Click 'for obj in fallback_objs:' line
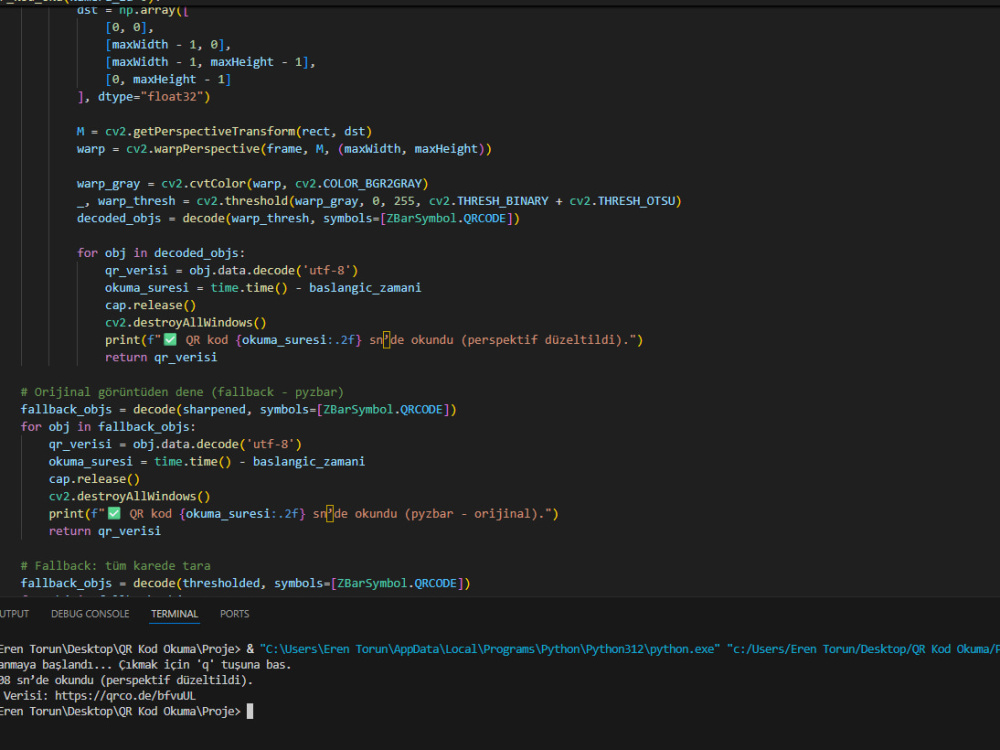The image size is (1000, 750). [108, 427]
